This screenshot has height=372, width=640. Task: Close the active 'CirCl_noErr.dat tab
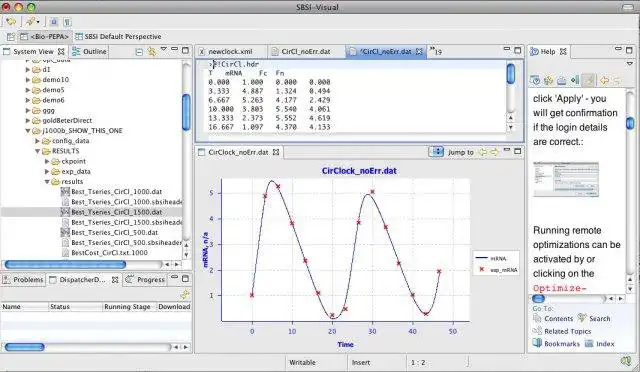pos(419,51)
